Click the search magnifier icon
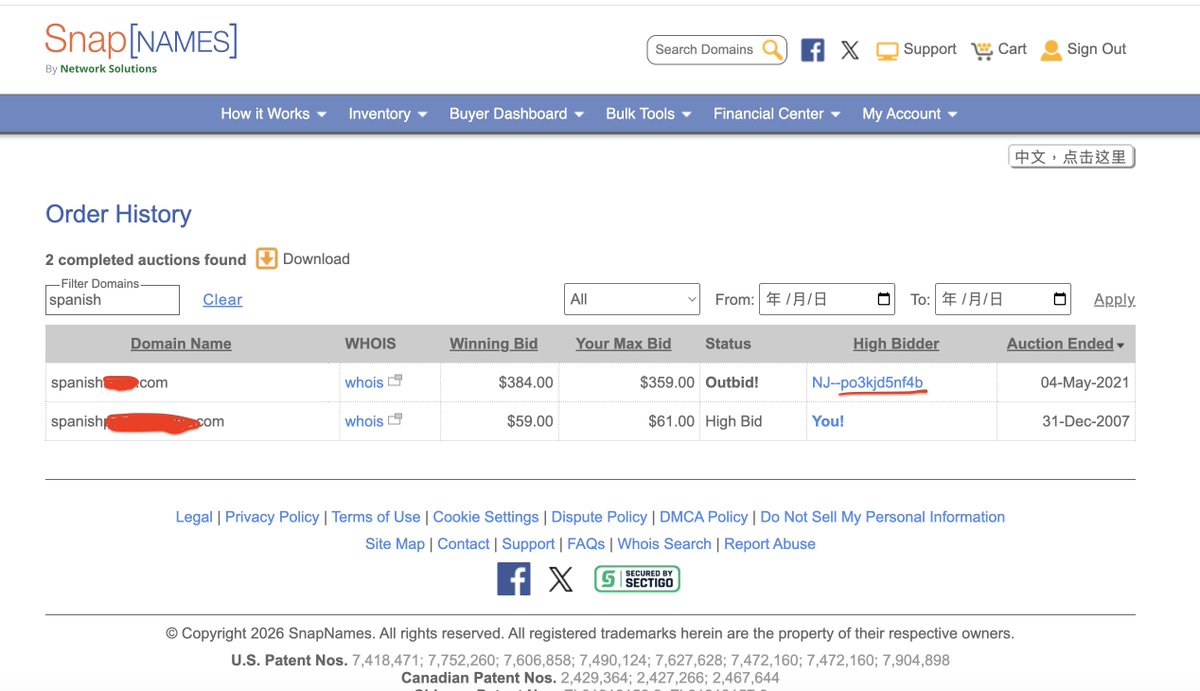This screenshot has height=691, width=1200. click(x=772, y=49)
